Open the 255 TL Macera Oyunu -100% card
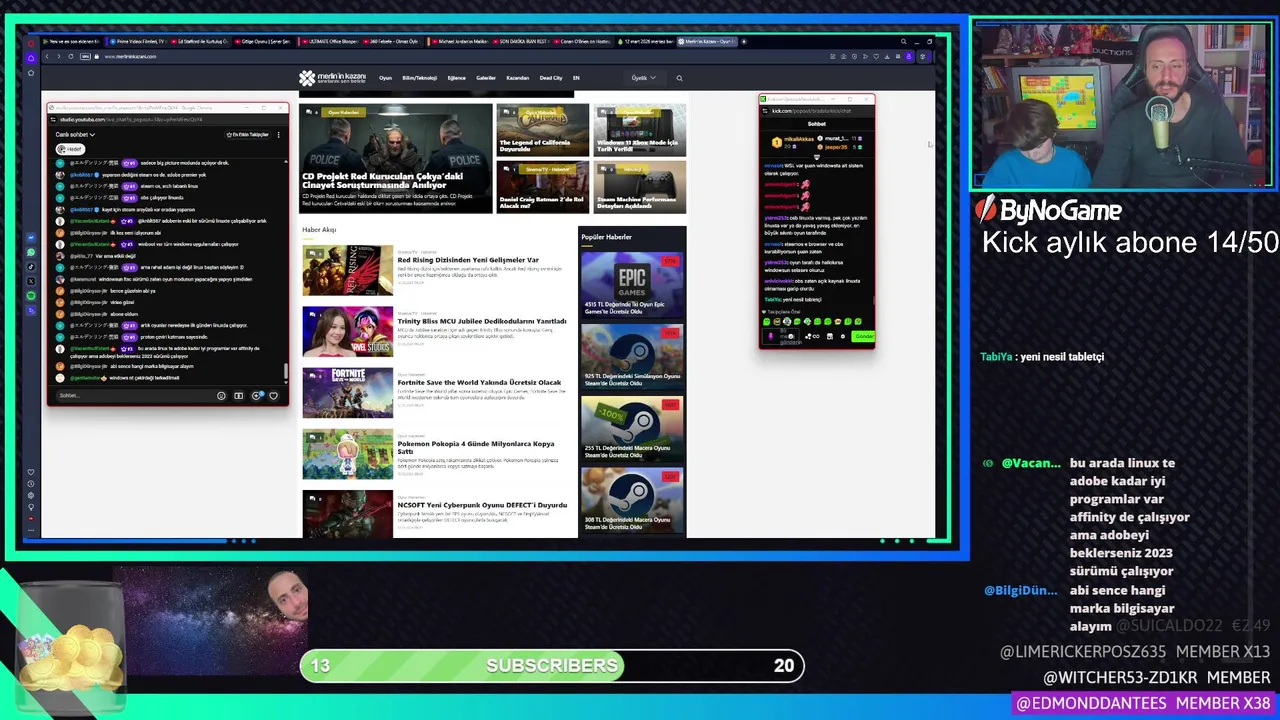Image resolution: width=1280 pixels, height=720 pixels. click(x=632, y=428)
